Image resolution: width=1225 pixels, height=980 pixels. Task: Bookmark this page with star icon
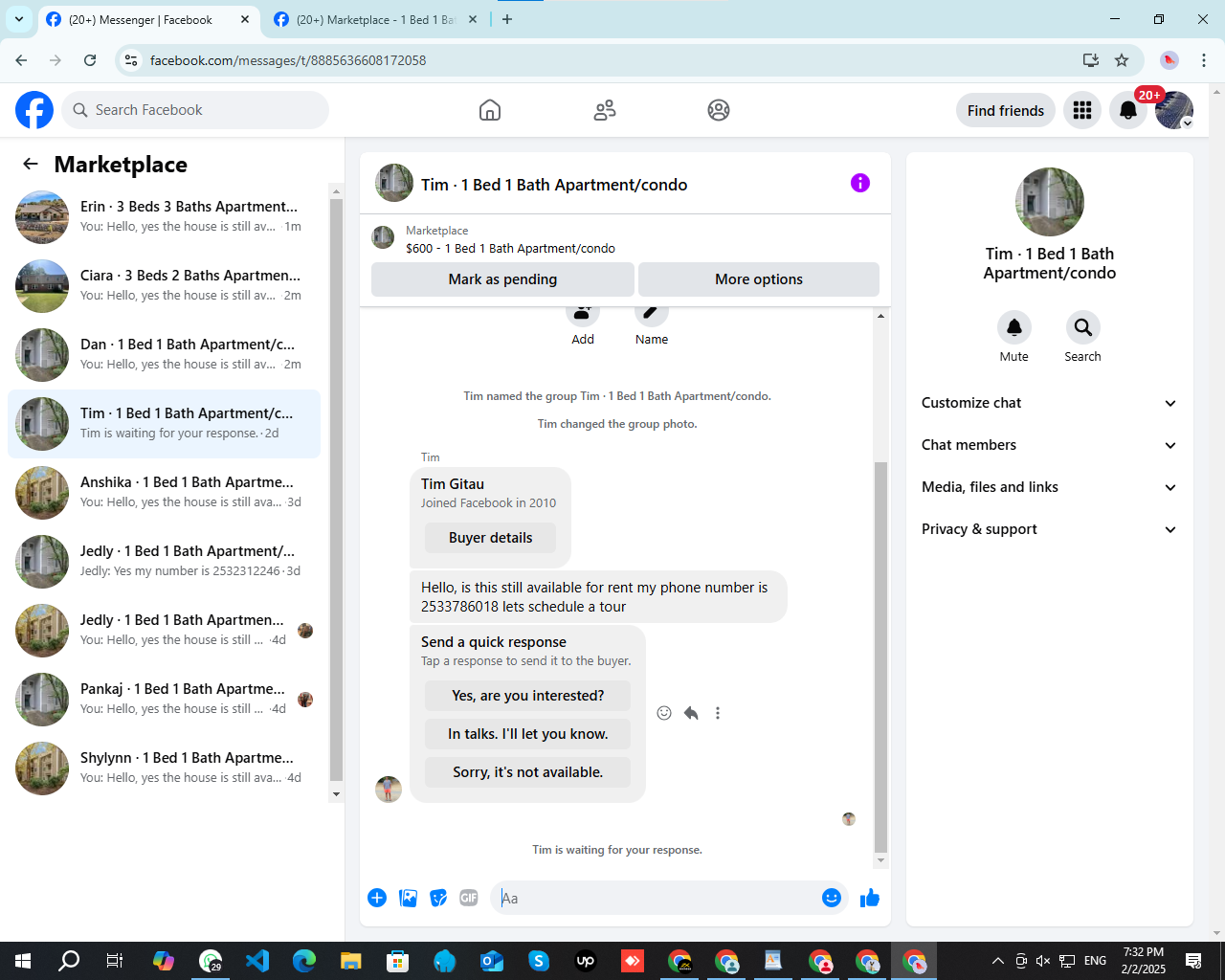[x=1122, y=60]
